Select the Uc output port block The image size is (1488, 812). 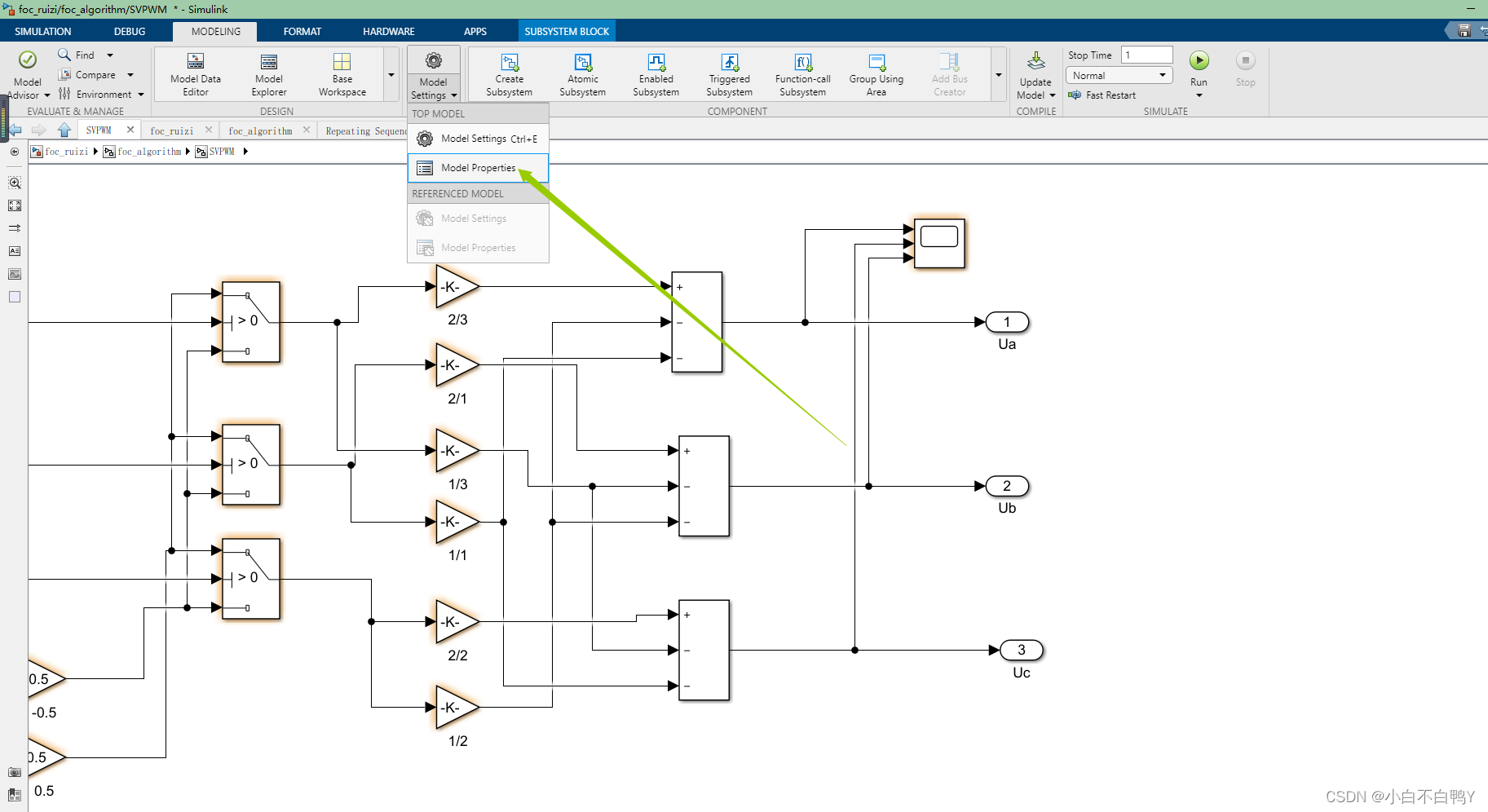tap(1022, 651)
